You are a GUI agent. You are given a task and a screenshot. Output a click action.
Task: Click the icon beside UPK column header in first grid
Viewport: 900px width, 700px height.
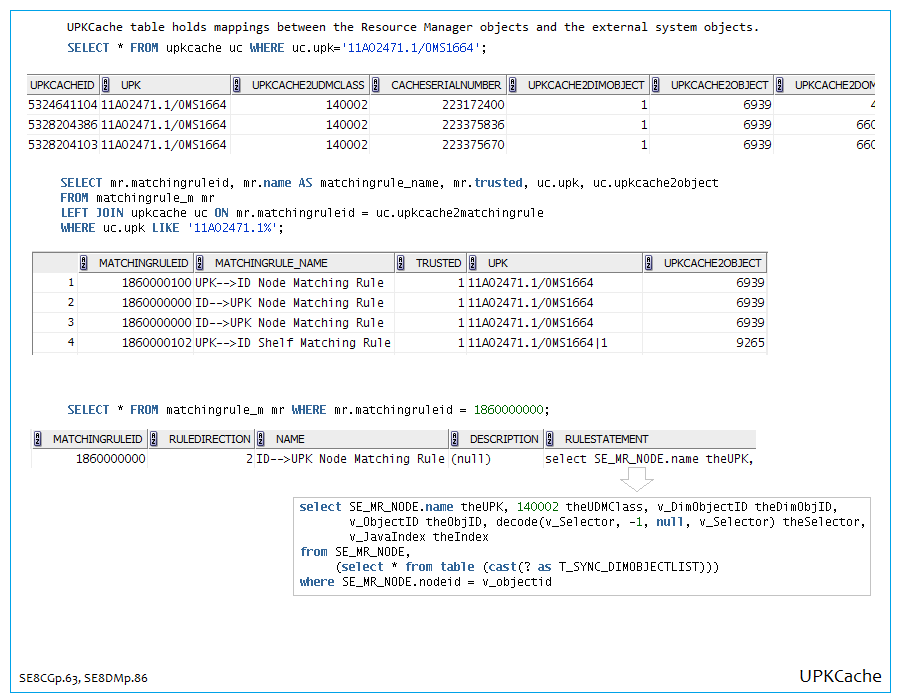click(x=107, y=86)
